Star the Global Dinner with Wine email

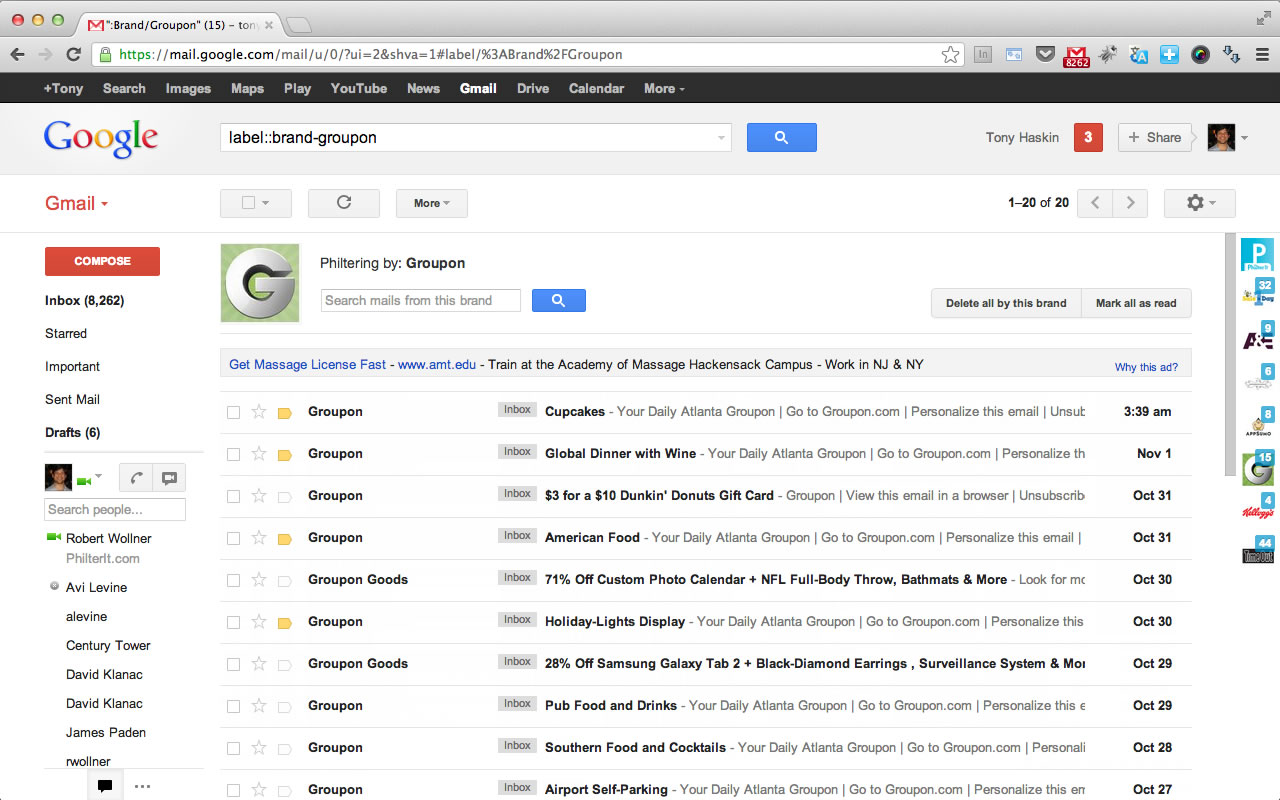click(259, 453)
